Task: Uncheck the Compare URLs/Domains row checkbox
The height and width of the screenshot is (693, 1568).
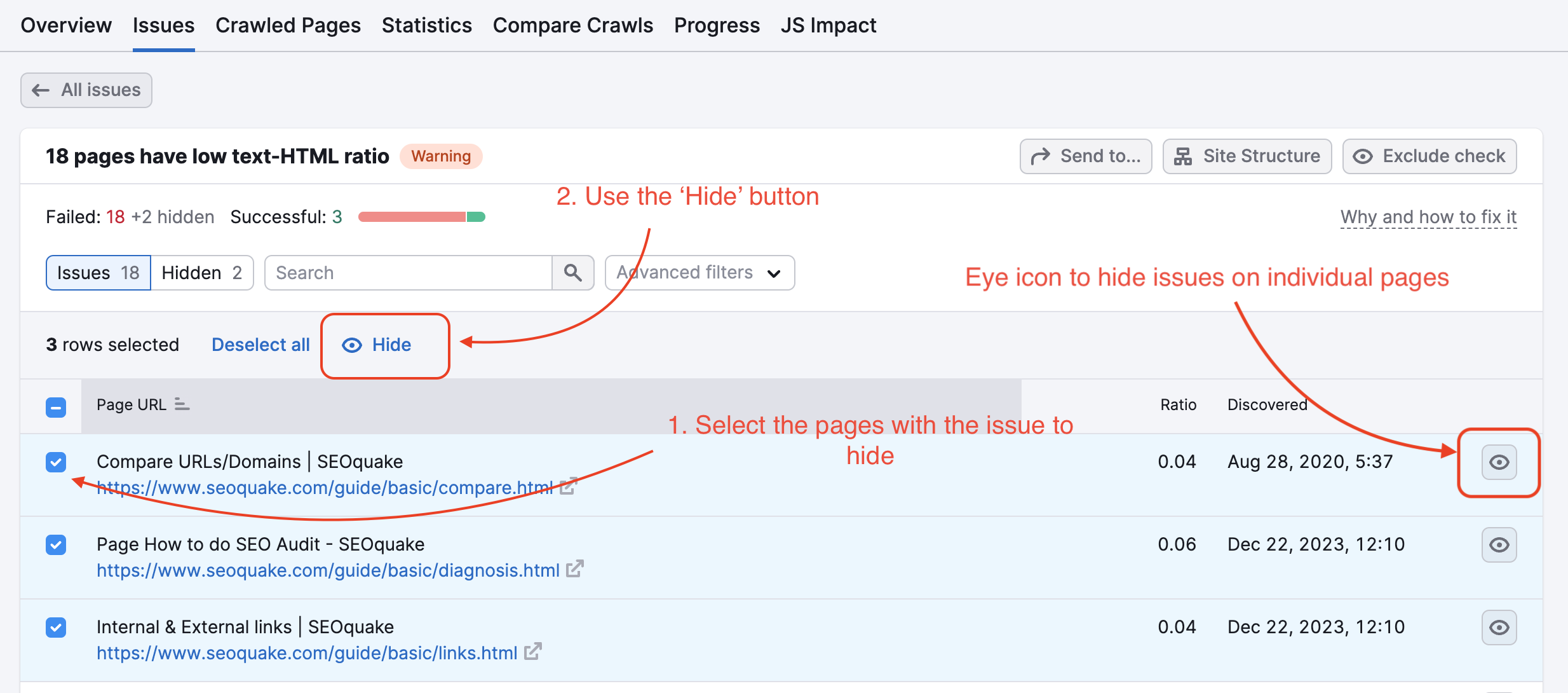Action: [56, 462]
